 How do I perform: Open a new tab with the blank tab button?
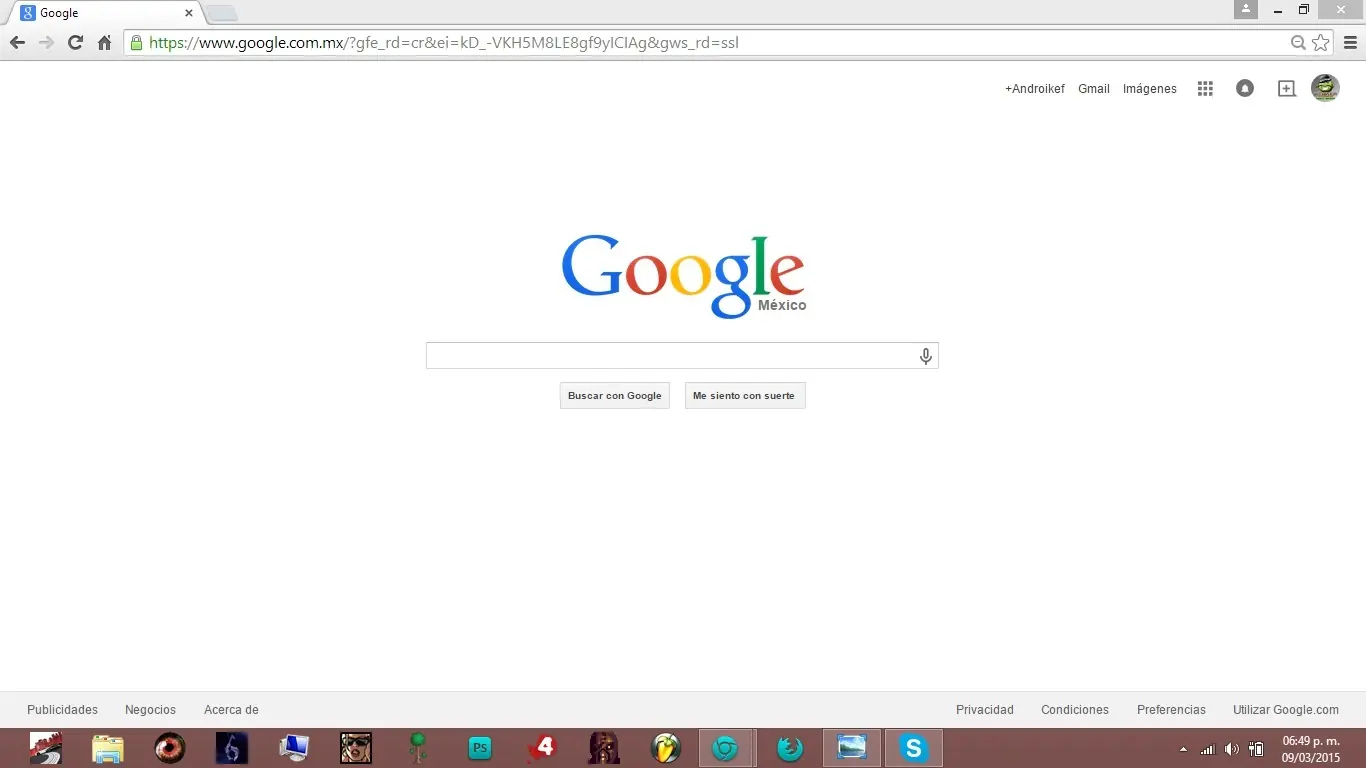tap(221, 13)
